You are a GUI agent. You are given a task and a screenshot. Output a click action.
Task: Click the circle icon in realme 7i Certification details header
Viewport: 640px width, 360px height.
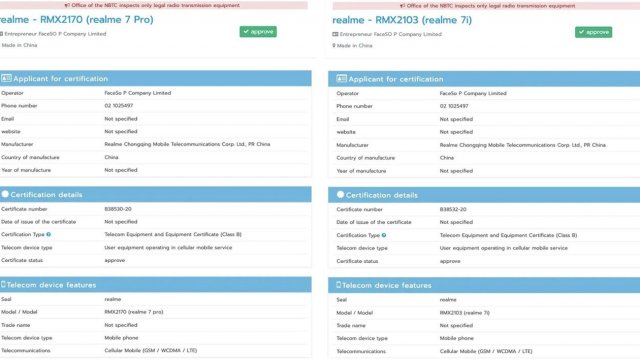pyautogui.click(x=340, y=195)
